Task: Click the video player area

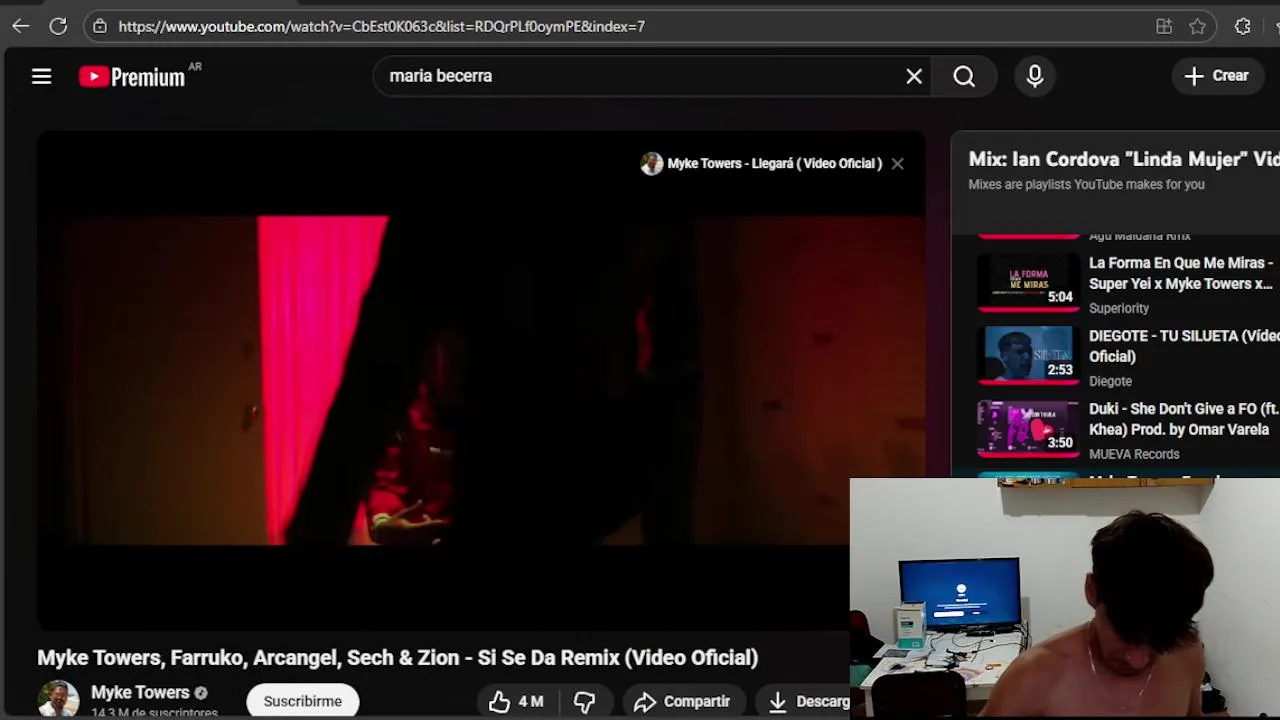Action: [x=481, y=380]
